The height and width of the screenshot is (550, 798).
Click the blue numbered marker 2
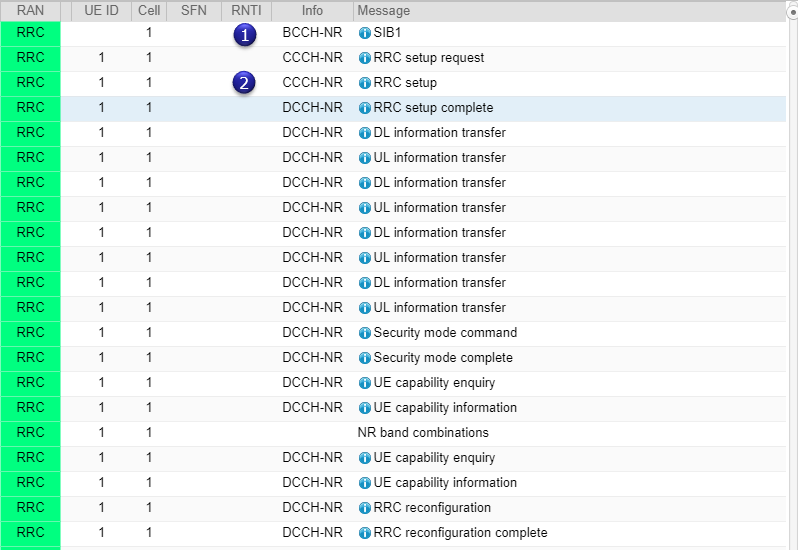click(x=244, y=82)
